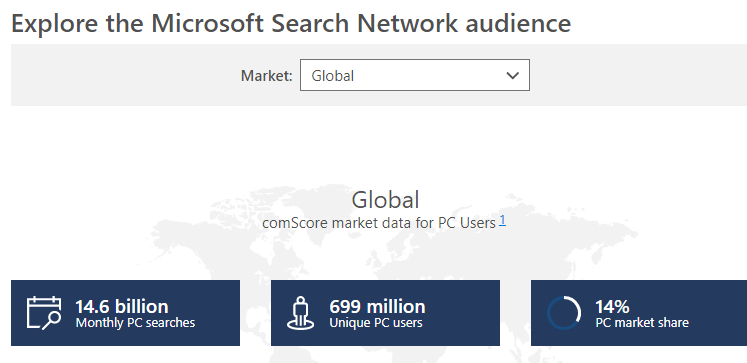Click the 14% figure
The height and width of the screenshot is (363, 747).
point(612,306)
